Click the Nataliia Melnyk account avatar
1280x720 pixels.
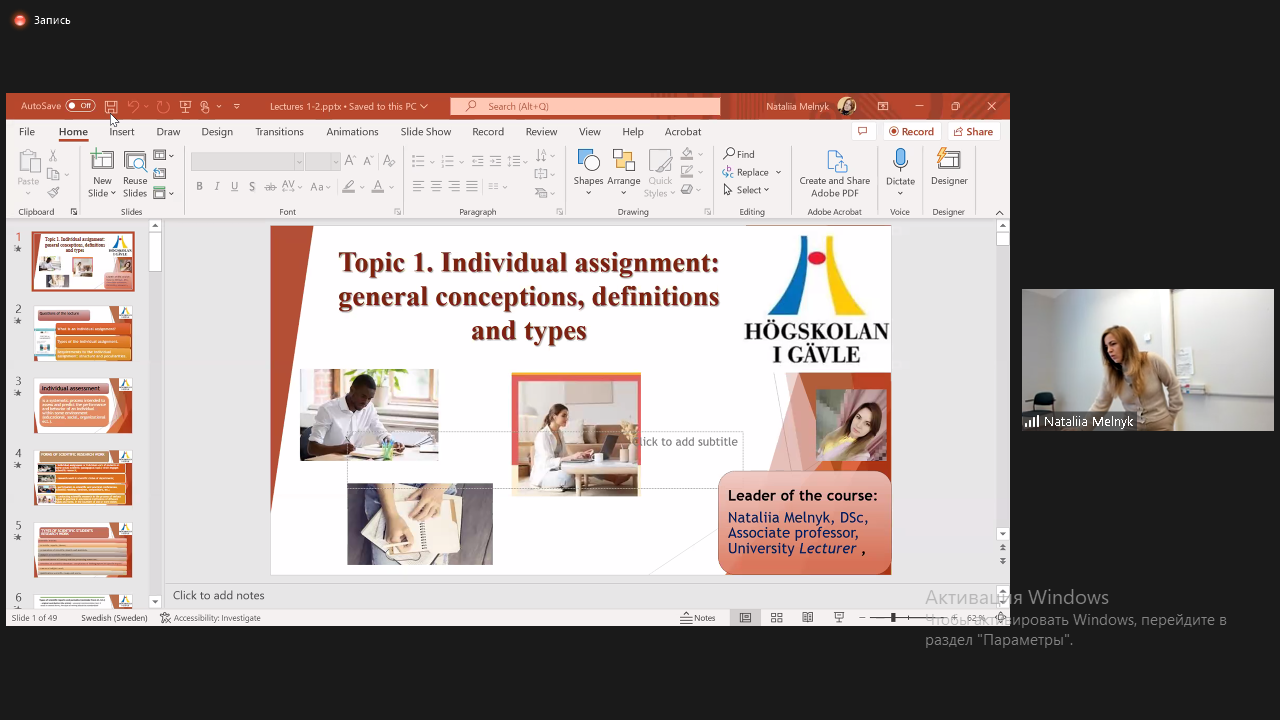[x=847, y=106]
